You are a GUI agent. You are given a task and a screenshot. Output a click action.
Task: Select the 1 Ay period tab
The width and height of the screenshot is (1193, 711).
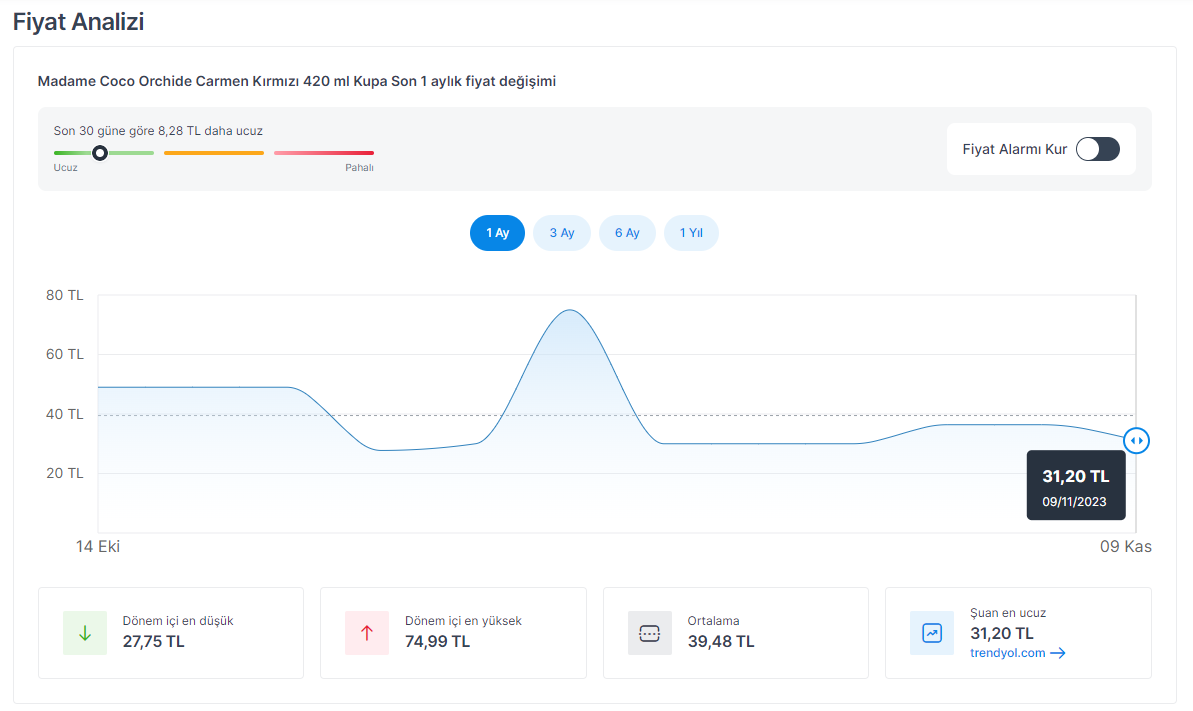(x=498, y=233)
